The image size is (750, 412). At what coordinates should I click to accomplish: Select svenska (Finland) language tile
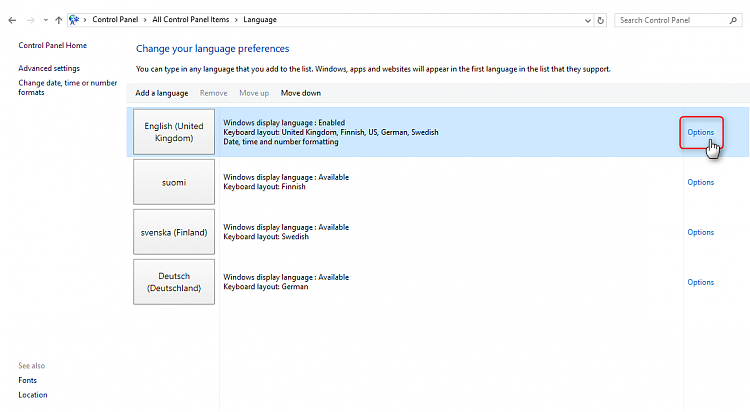pos(174,232)
